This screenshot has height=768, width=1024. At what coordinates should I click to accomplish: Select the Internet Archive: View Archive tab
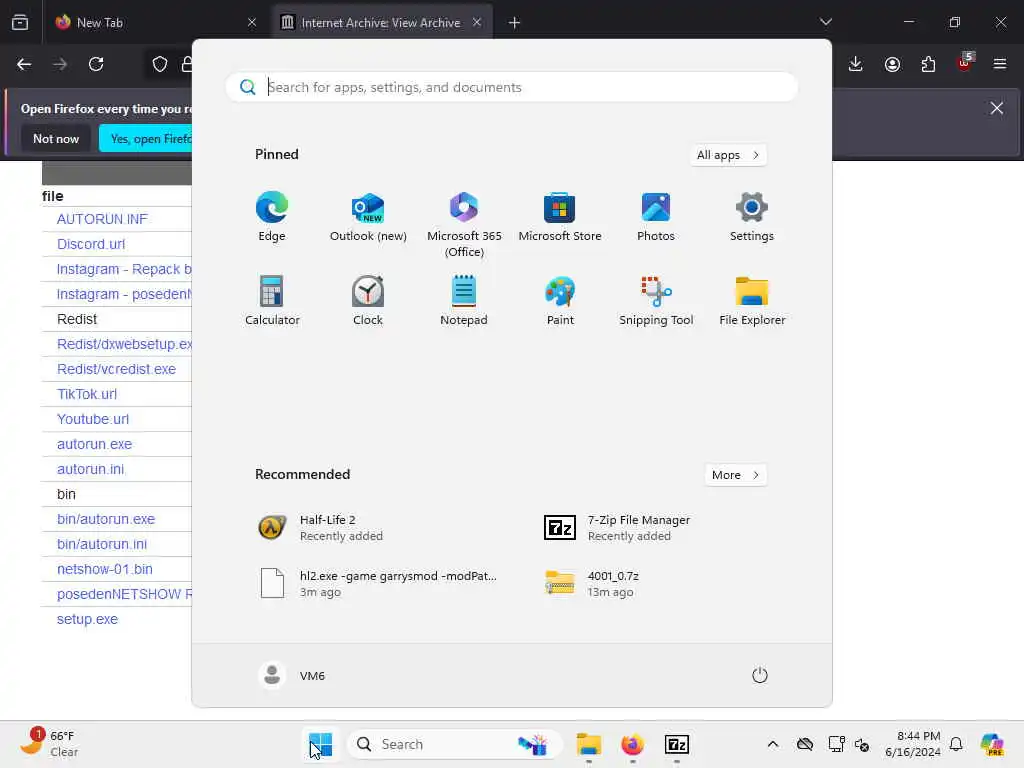click(x=382, y=23)
